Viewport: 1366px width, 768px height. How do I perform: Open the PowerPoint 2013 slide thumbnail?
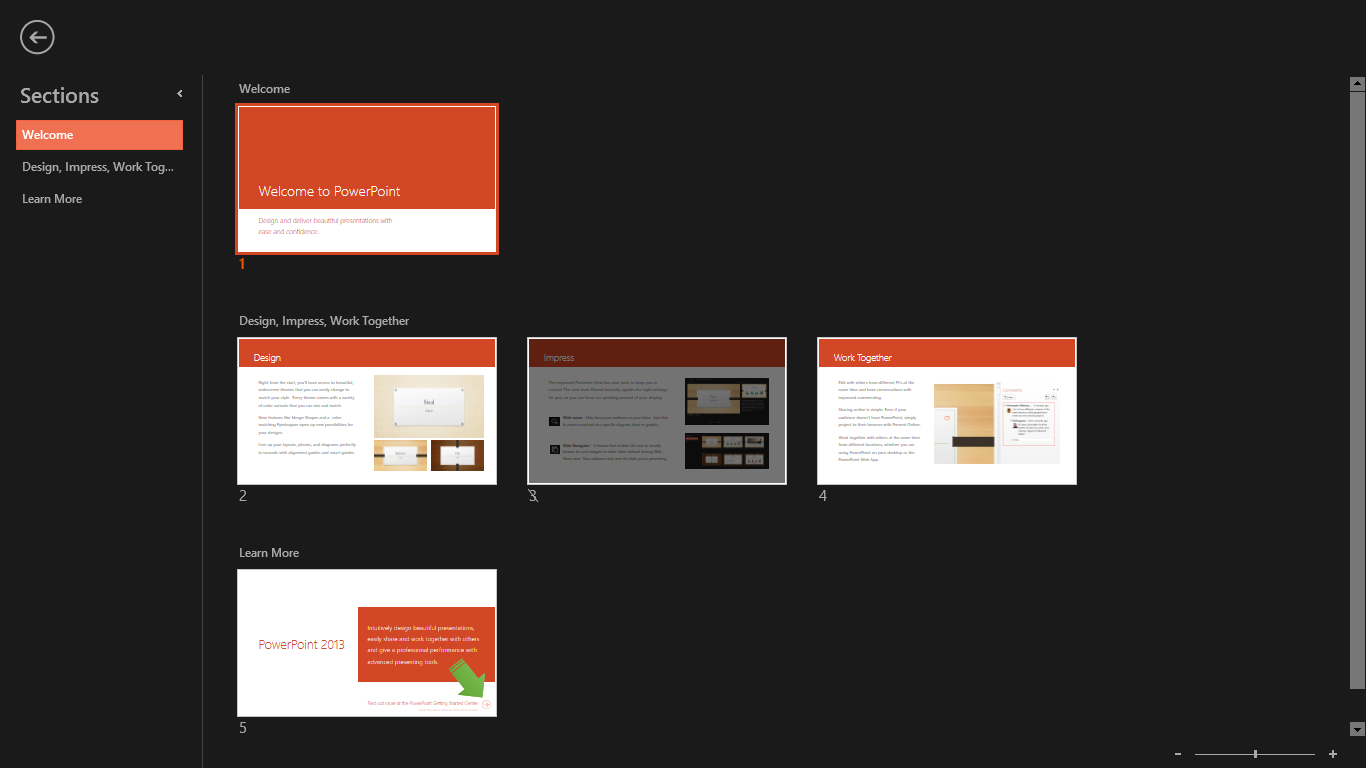point(367,643)
